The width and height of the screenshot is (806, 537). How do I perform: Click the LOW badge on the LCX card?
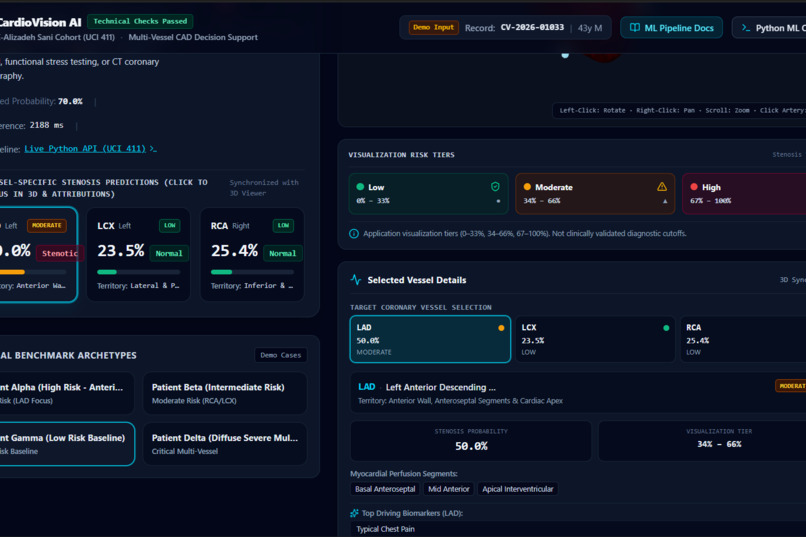coord(170,225)
